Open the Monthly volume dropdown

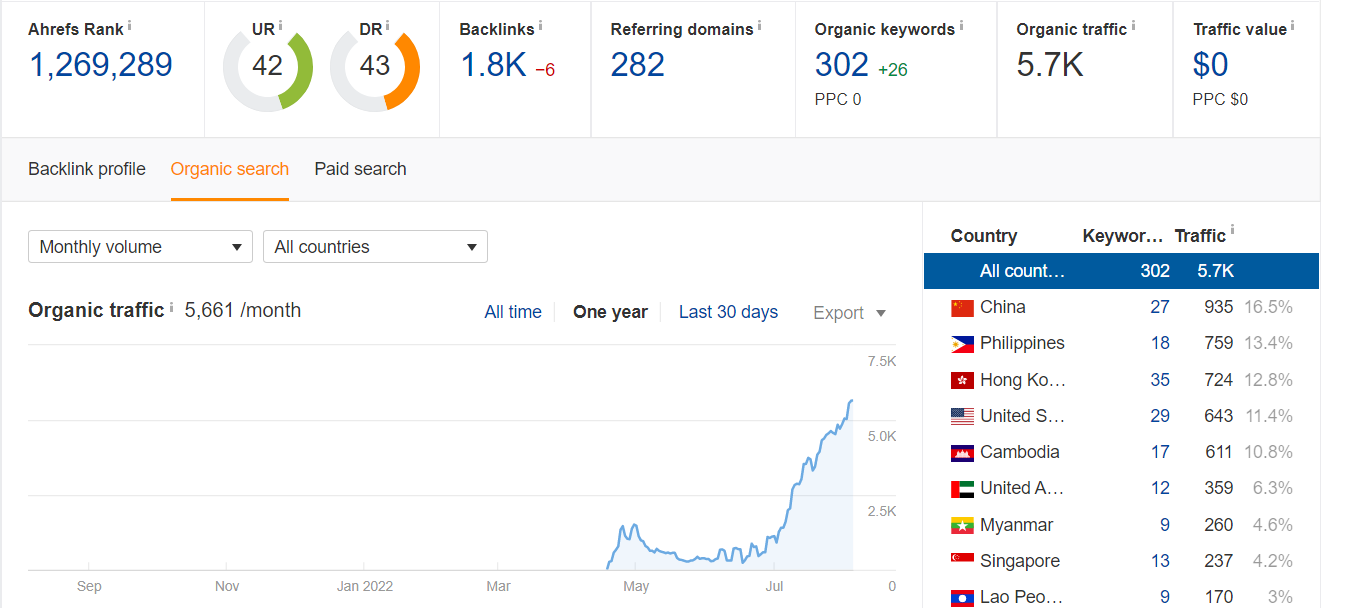[140, 247]
